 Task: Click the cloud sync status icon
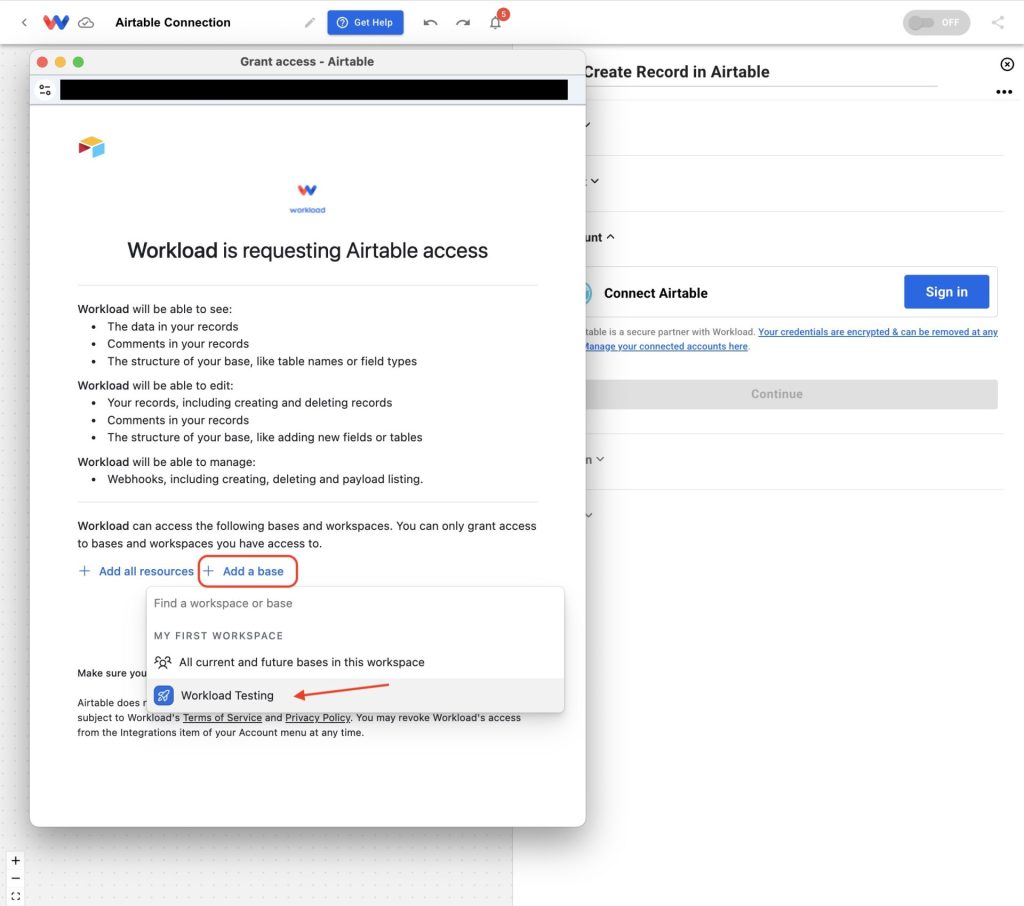pyautogui.click(x=86, y=23)
